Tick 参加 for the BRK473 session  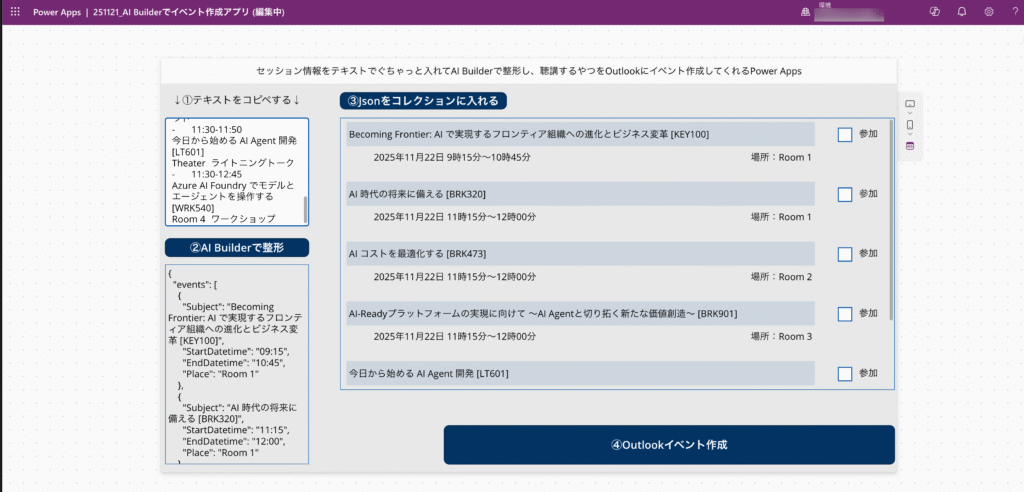pyautogui.click(x=845, y=254)
